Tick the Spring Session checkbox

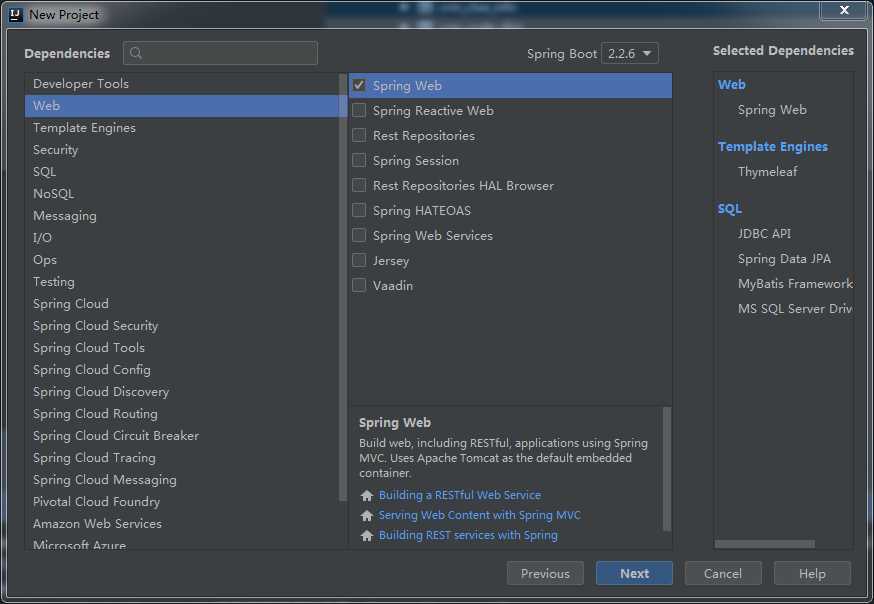point(359,160)
